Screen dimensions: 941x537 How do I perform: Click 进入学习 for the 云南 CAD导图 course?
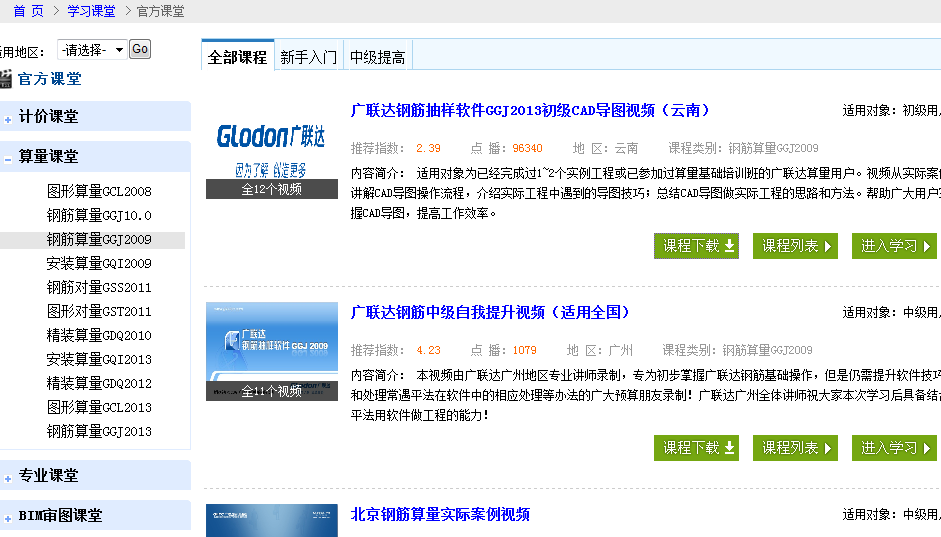pos(894,246)
